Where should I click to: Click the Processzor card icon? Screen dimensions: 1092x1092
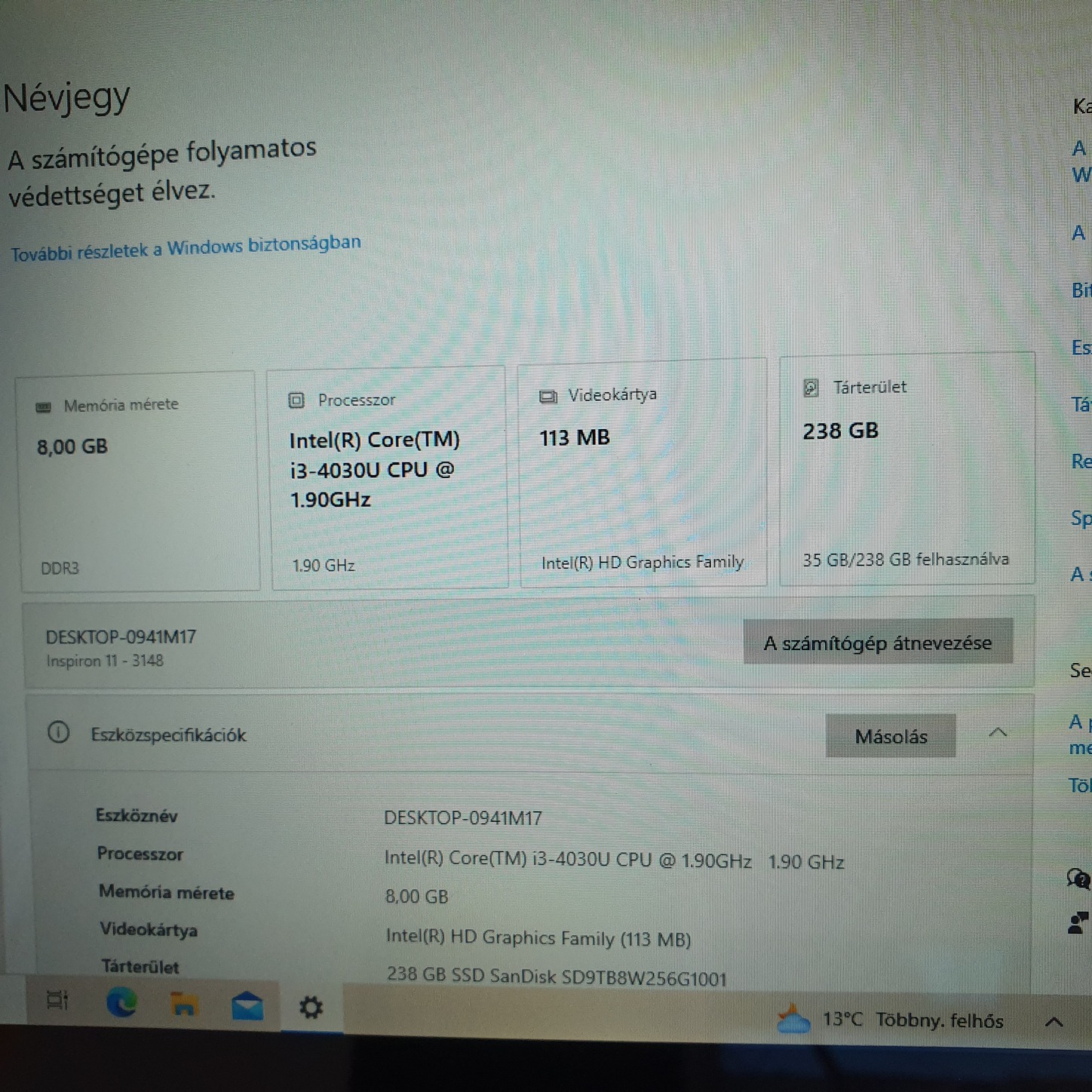click(x=296, y=400)
